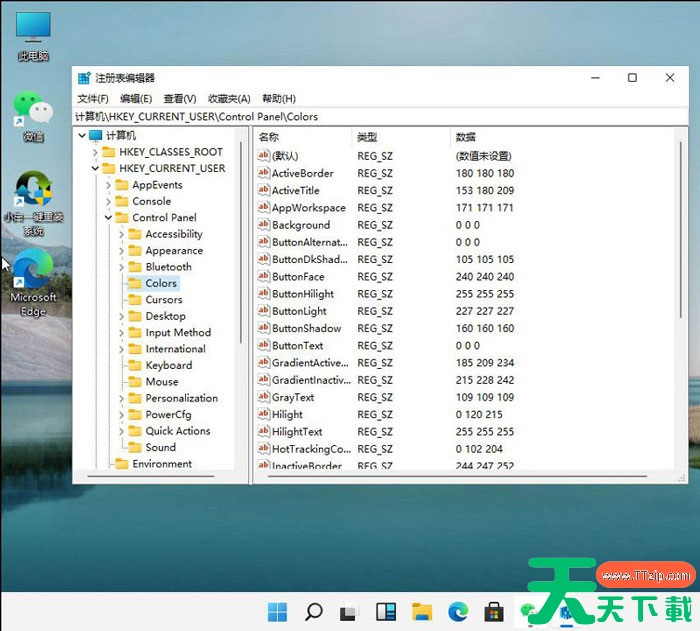Click the tree pane vertical scrollbar
Screen dimensions: 700x631
[x=241, y=242]
